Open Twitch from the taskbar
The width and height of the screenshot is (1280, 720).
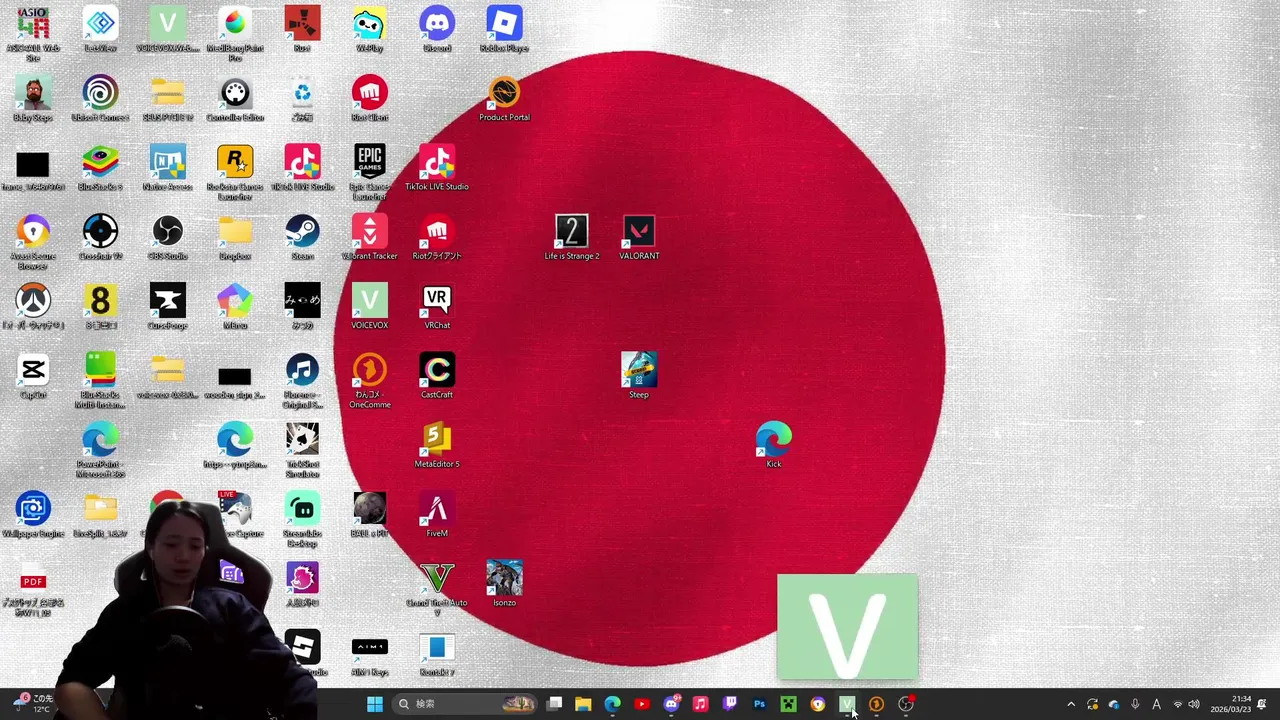coord(730,704)
